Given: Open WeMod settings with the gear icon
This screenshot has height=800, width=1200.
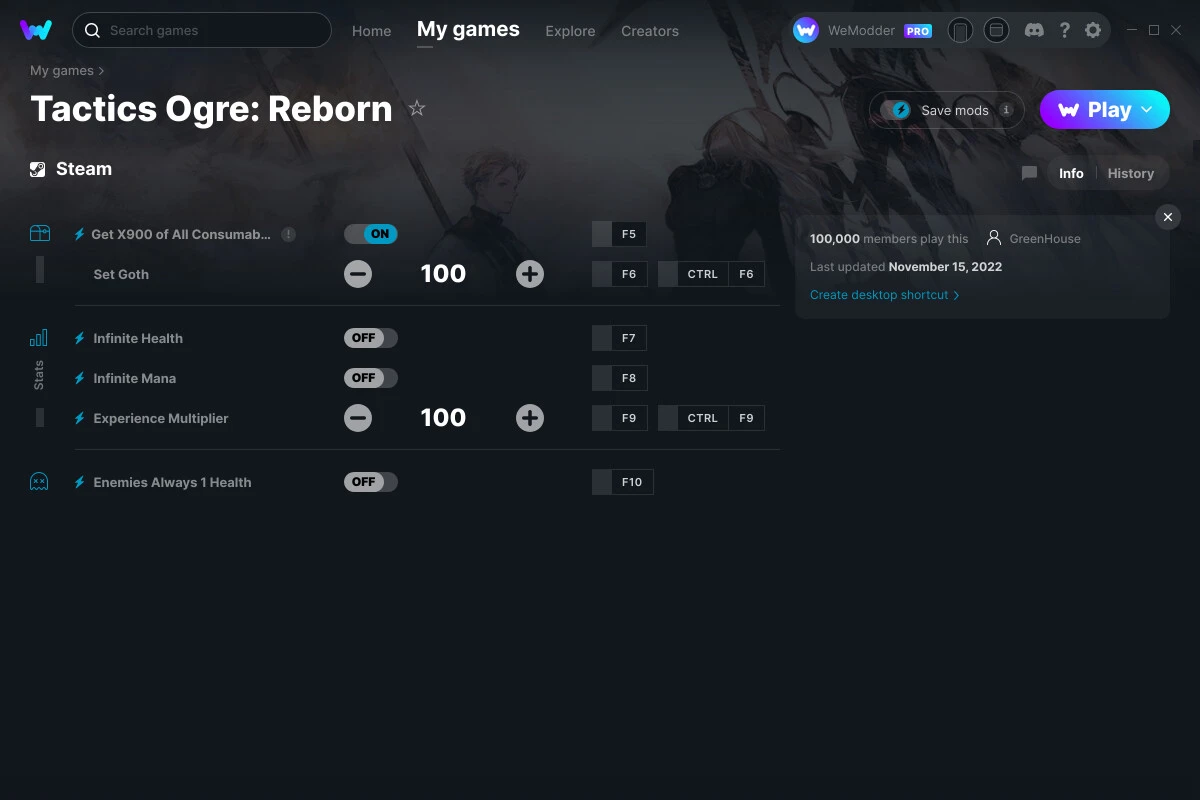Looking at the screenshot, I should coord(1093,30).
